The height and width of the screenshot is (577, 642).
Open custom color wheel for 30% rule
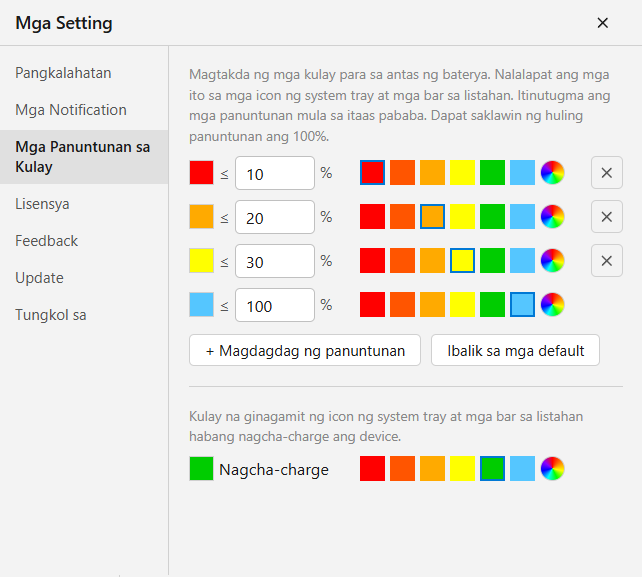coord(552,260)
